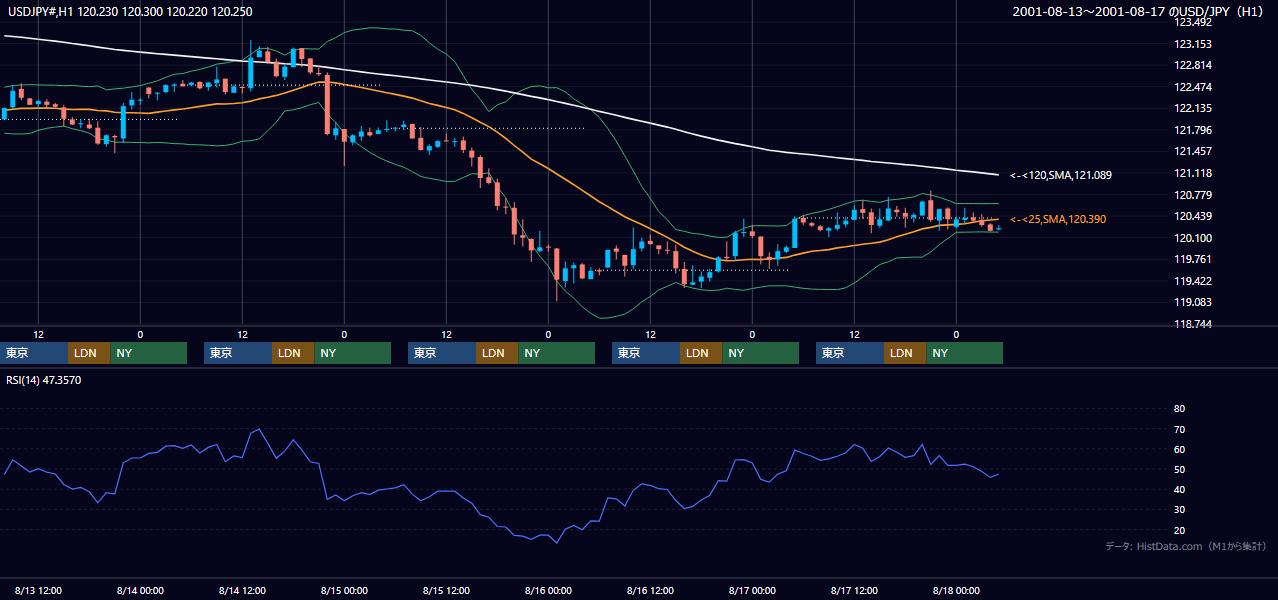Click the 8/13 12:00 time axis label
This screenshot has width=1278, height=600.
click(38, 590)
